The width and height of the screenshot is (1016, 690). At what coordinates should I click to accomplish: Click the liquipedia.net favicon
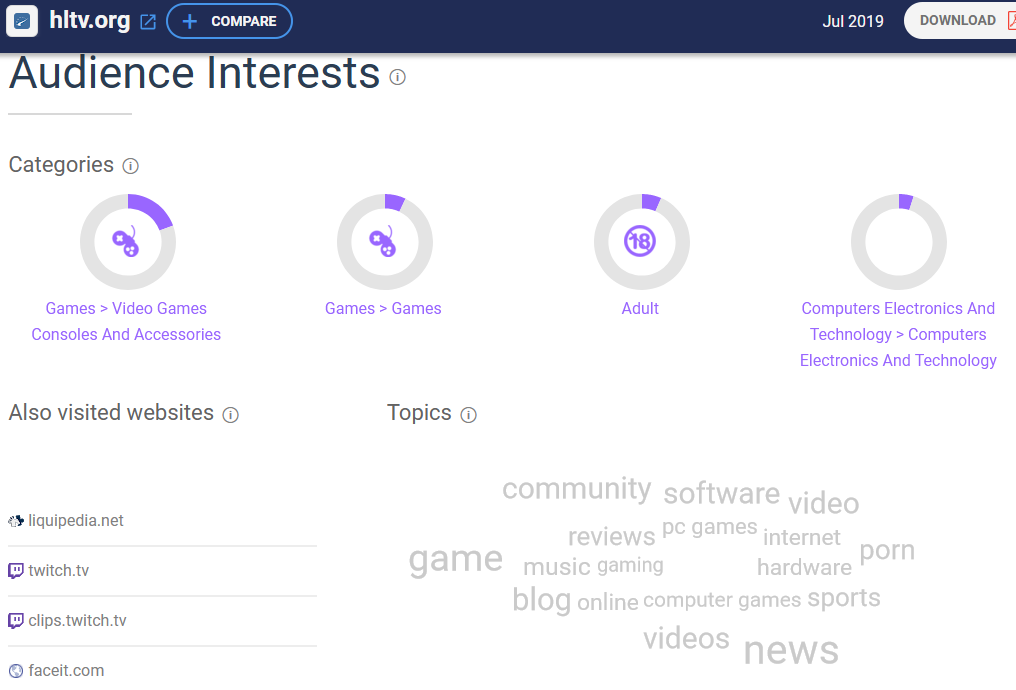[x=16, y=521]
